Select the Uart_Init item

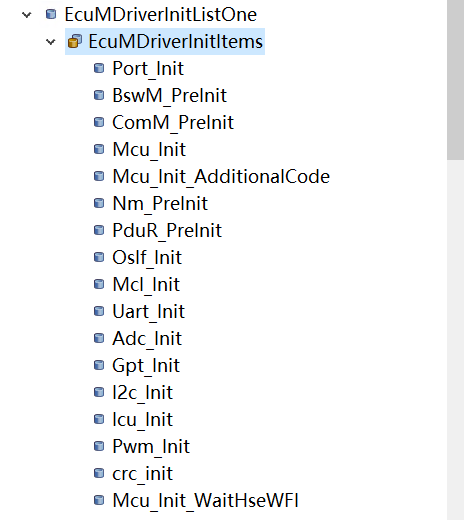click(148, 312)
